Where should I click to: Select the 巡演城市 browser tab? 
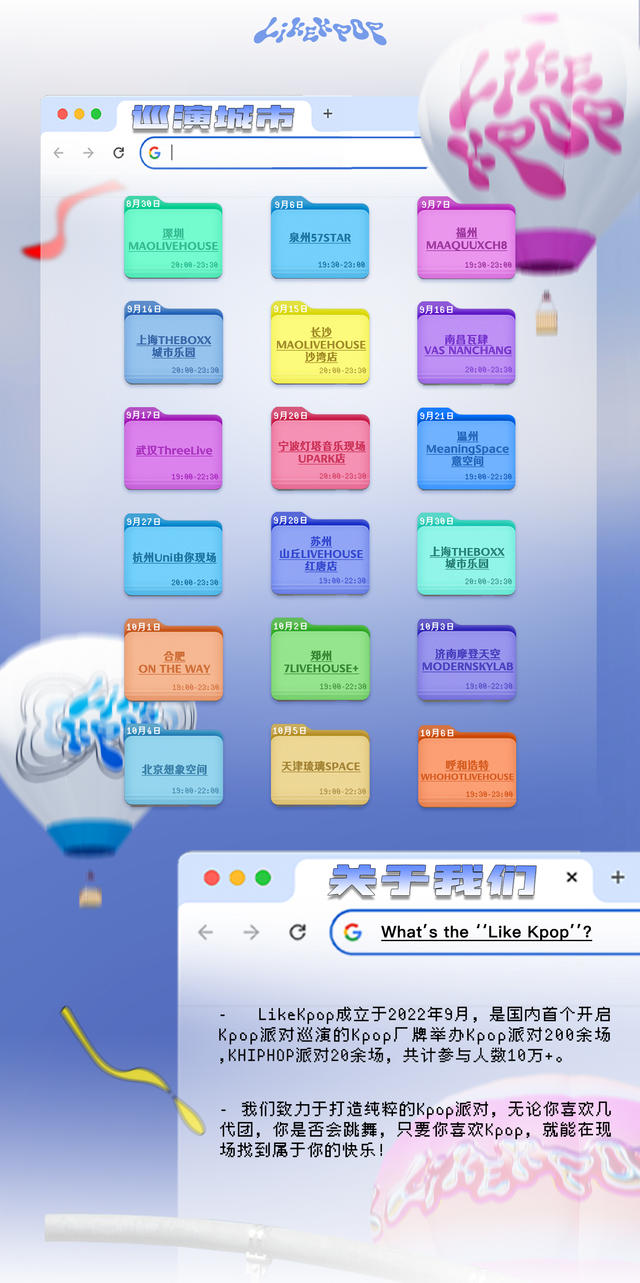[x=213, y=116]
